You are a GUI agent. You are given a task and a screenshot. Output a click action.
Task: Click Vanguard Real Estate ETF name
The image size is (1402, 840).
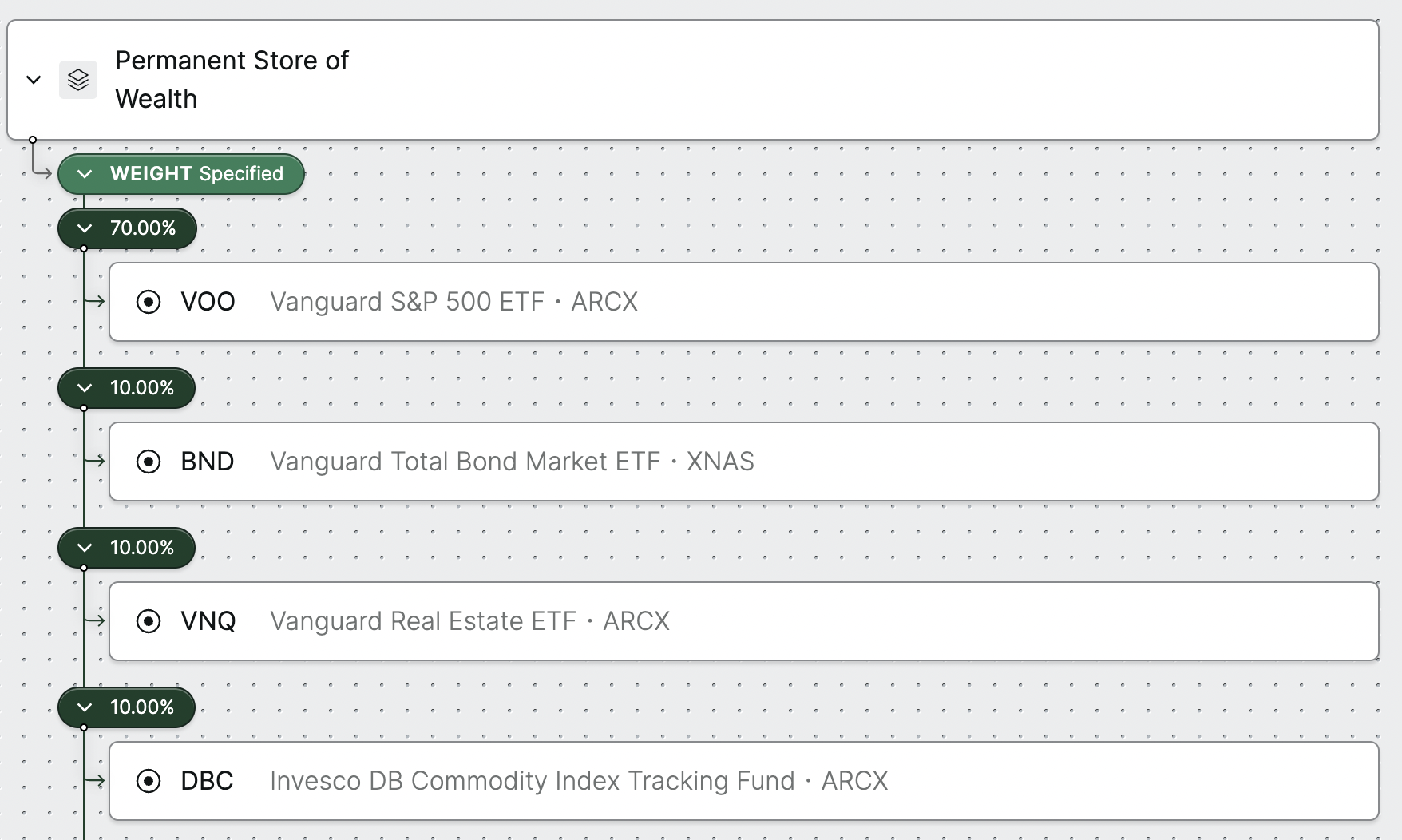pos(423,621)
